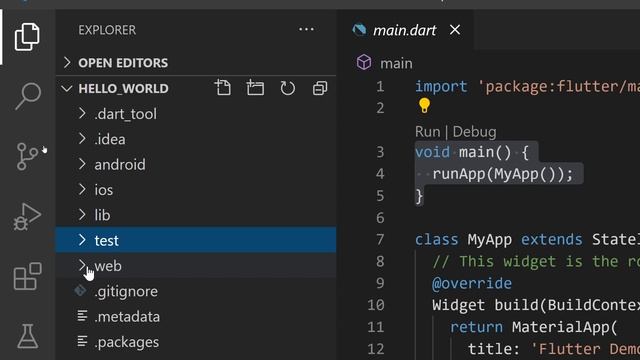Expand the .dart_tool folder
640x360 pixels.
(196, 114)
